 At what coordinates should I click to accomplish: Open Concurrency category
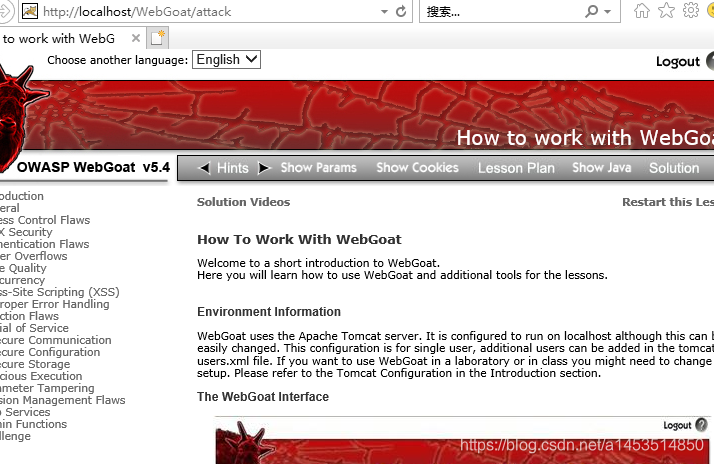(x=22, y=280)
